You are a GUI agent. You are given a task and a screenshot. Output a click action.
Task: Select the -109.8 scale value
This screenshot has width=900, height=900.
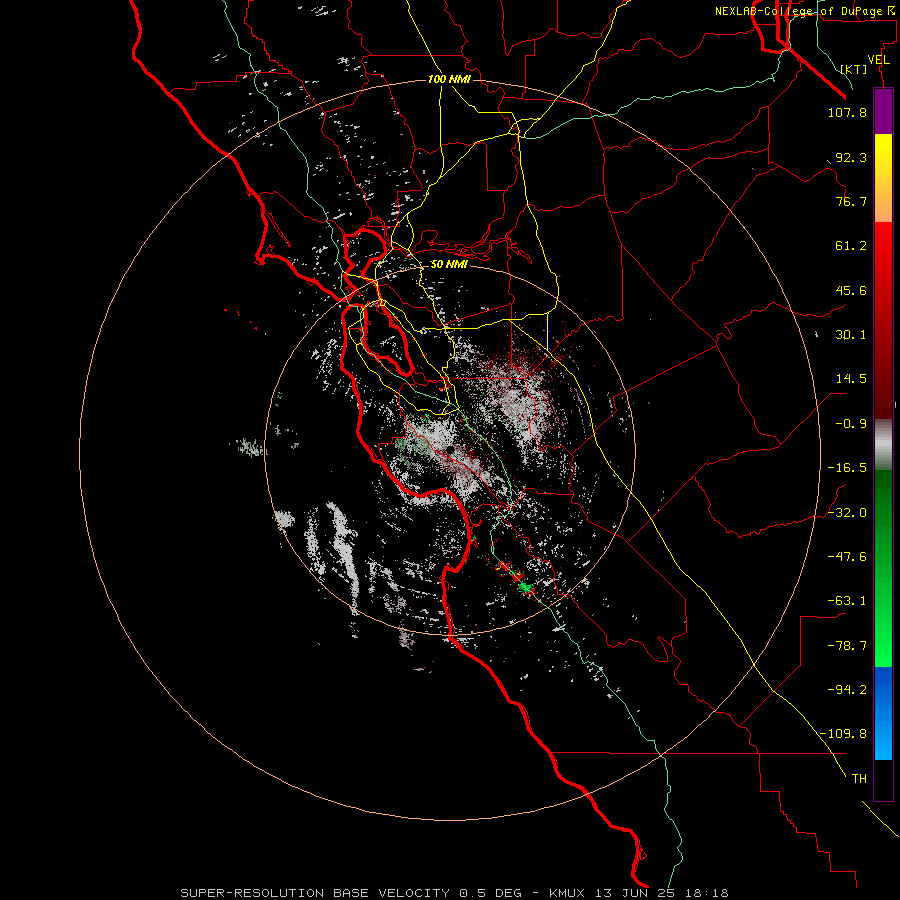point(843,734)
